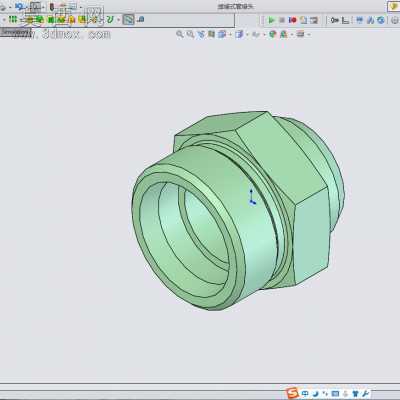Click the yellow icon at top-right corner
400x400 pixels.
point(394,6)
